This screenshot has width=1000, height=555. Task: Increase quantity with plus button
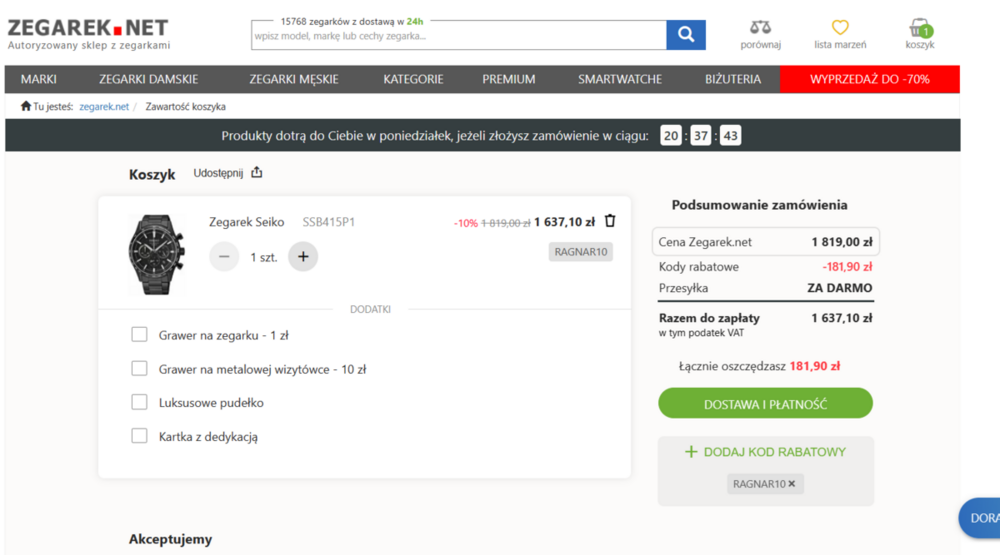tap(303, 257)
